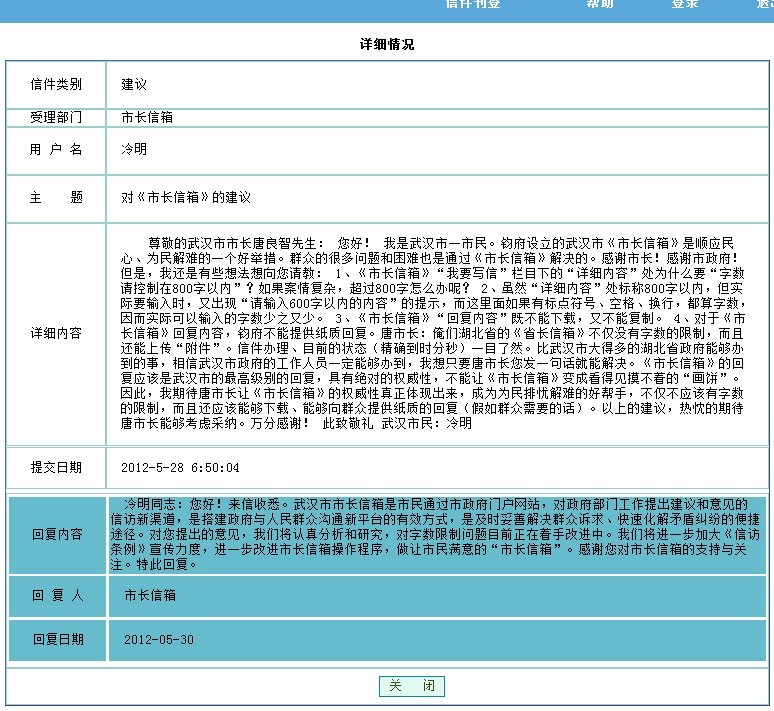
Task: Click the 详细情况 page heading
Action: [x=387, y=44]
